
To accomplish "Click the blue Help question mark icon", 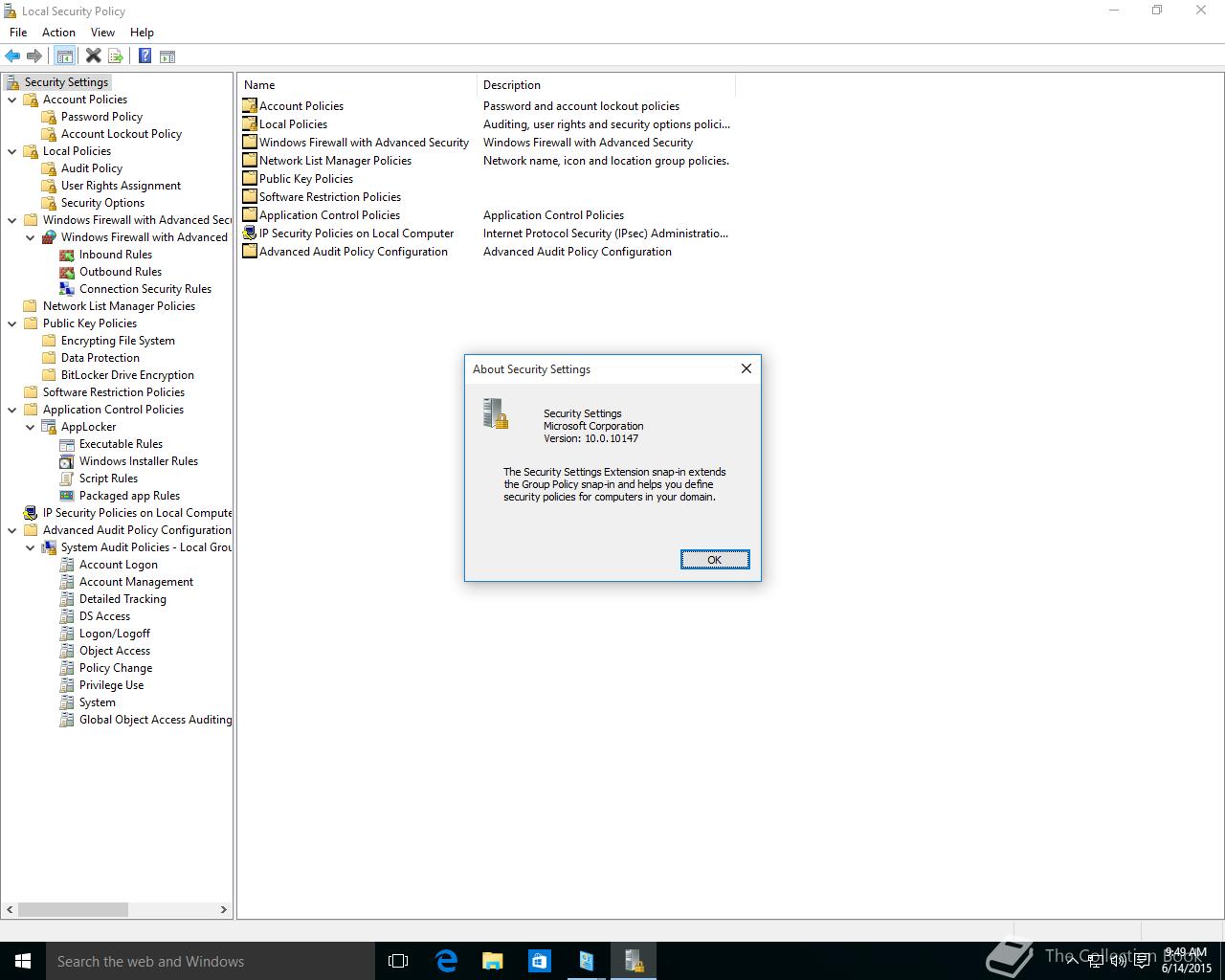I will pyautogui.click(x=145, y=56).
